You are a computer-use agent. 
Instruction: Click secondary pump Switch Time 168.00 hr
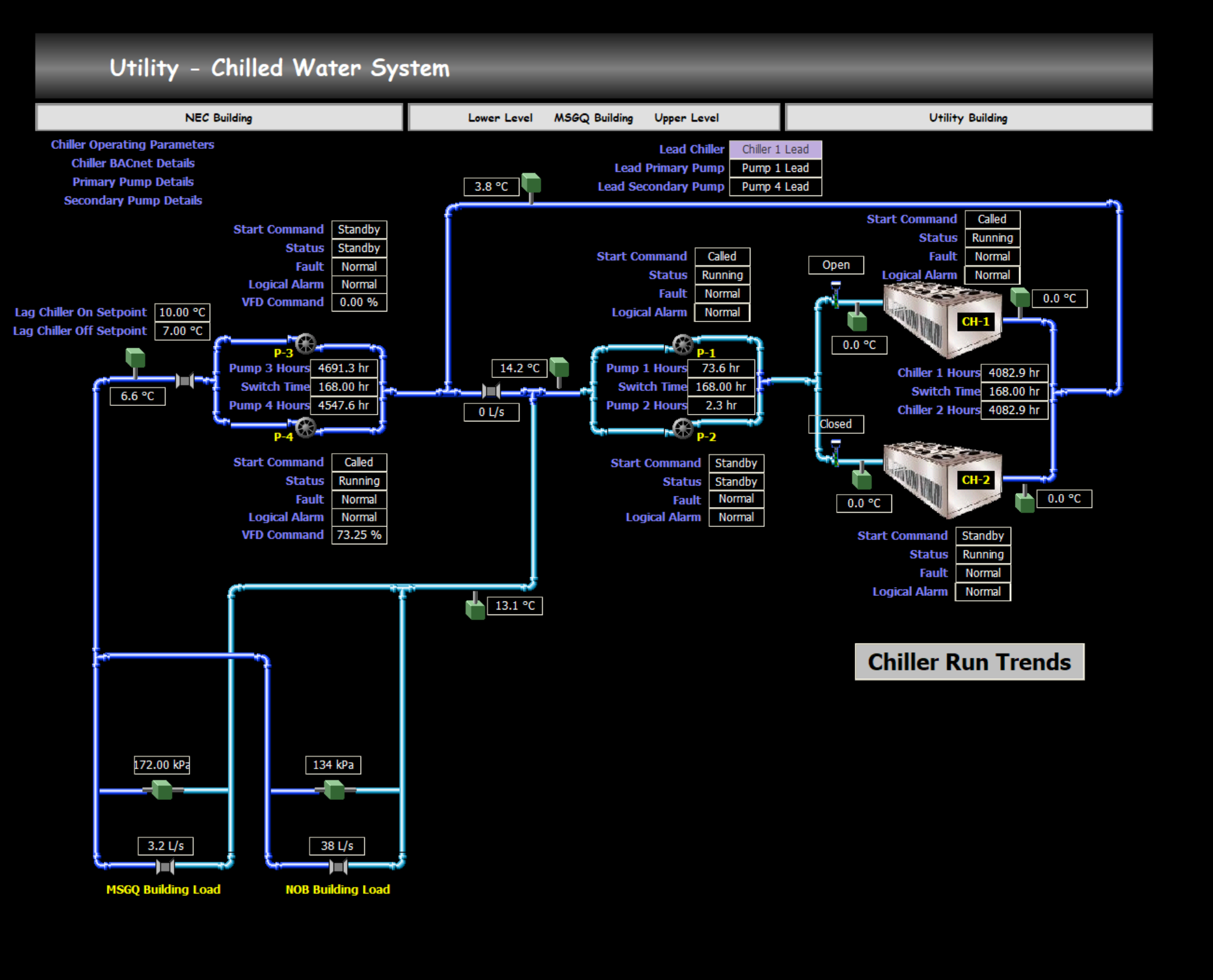(x=344, y=387)
